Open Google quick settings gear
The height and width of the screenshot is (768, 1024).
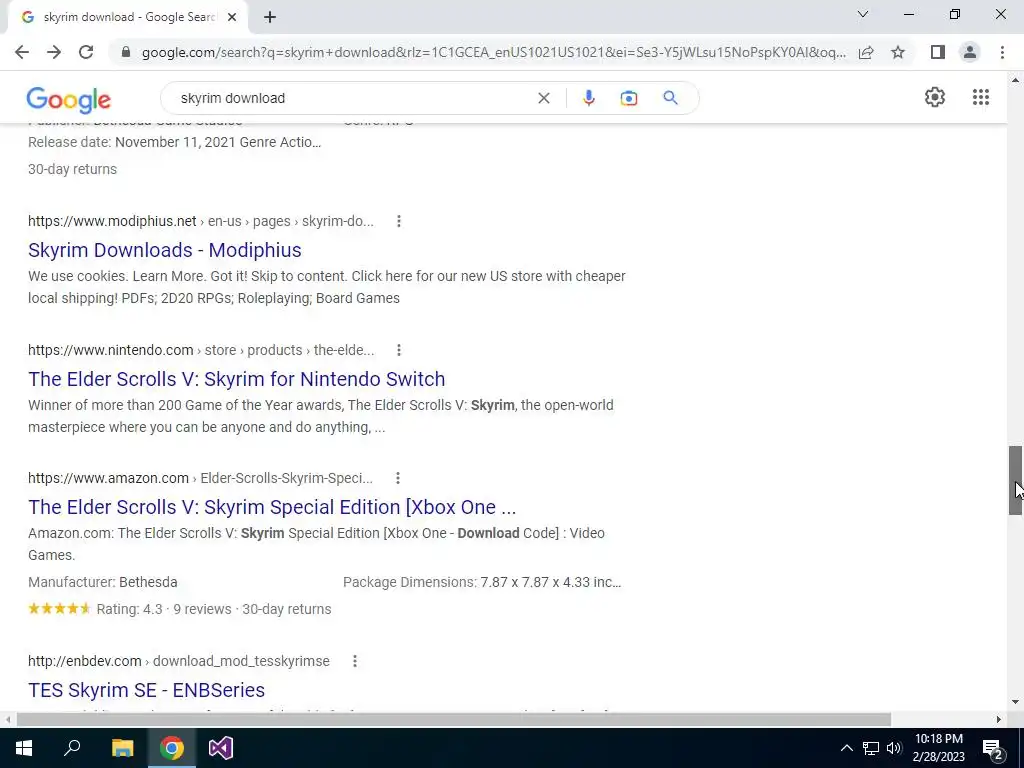click(x=935, y=97)
